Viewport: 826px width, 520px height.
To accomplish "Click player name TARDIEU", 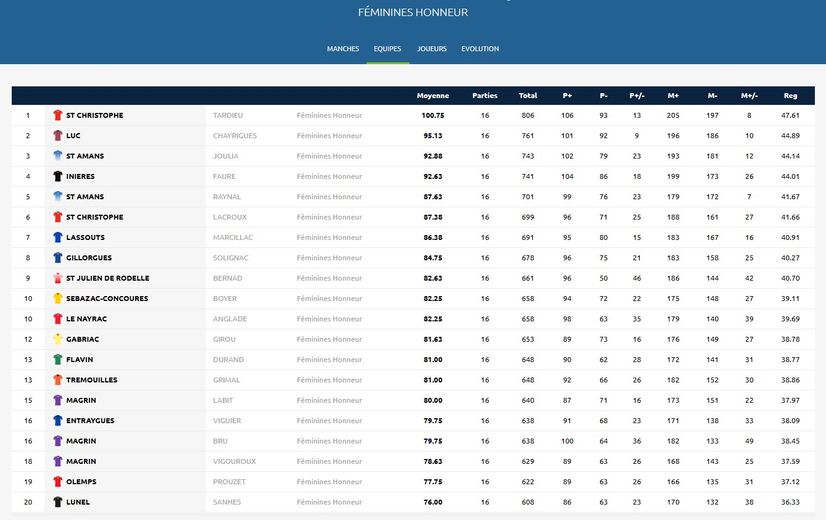I will [x=228, y=116].
